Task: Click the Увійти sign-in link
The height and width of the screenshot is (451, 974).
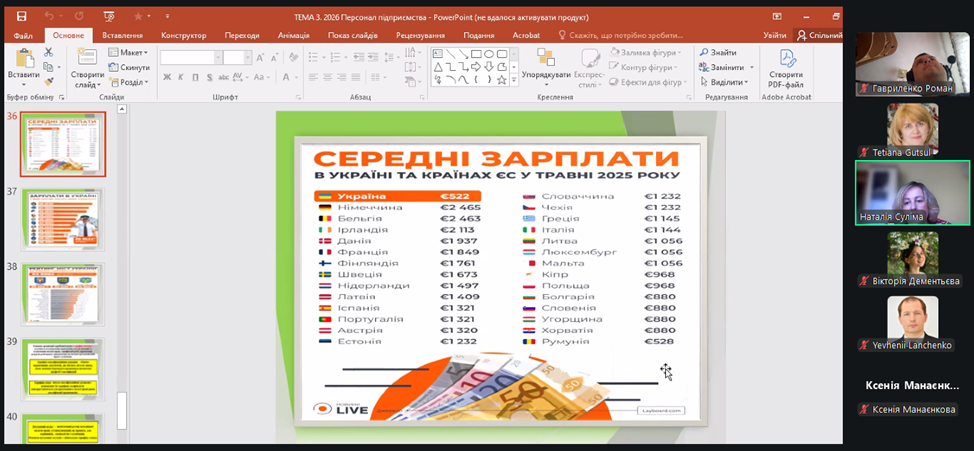Action: coord(774,35)
